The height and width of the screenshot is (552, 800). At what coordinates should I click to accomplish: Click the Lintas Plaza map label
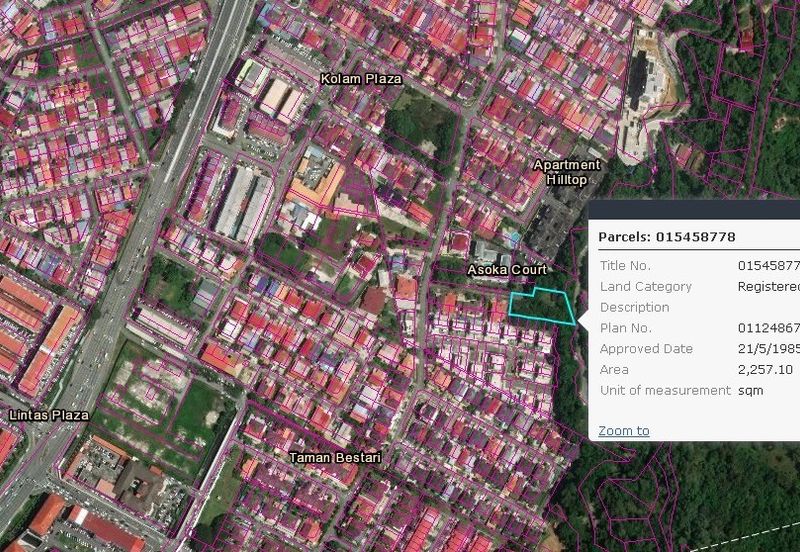(48, 414)
